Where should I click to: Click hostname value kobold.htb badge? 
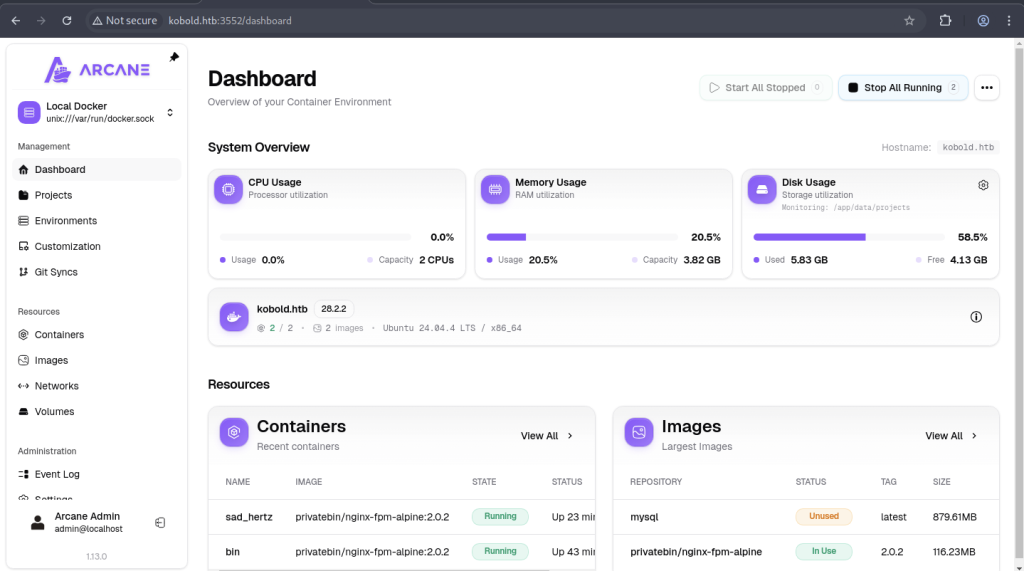(x=968, y=148)
